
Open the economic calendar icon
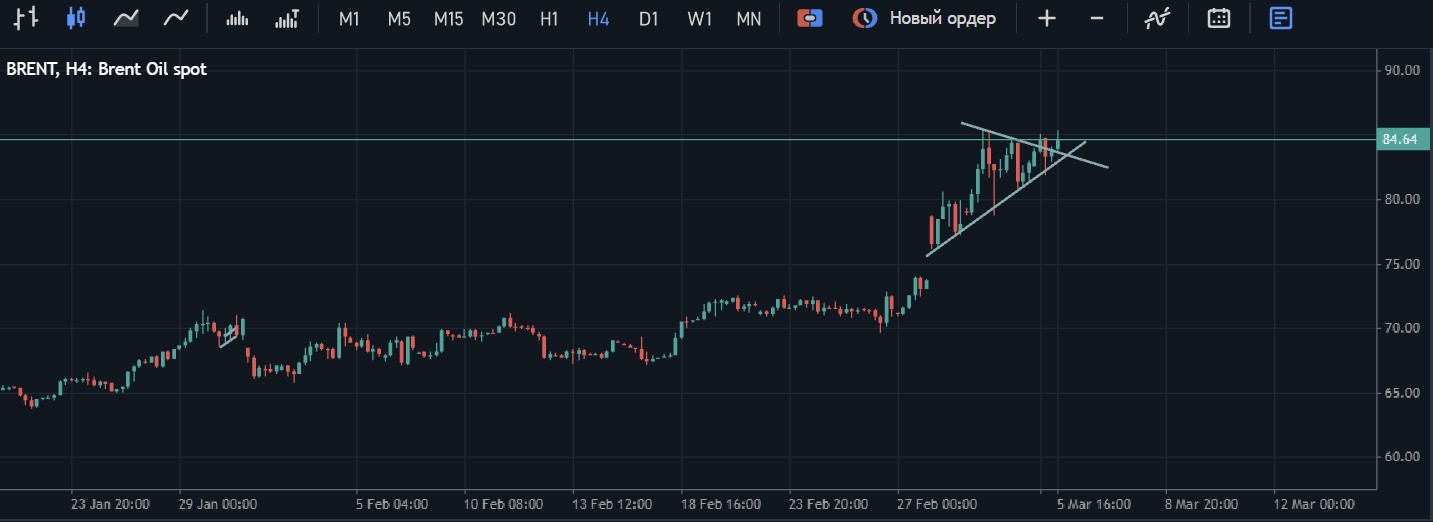[1218, 18]
